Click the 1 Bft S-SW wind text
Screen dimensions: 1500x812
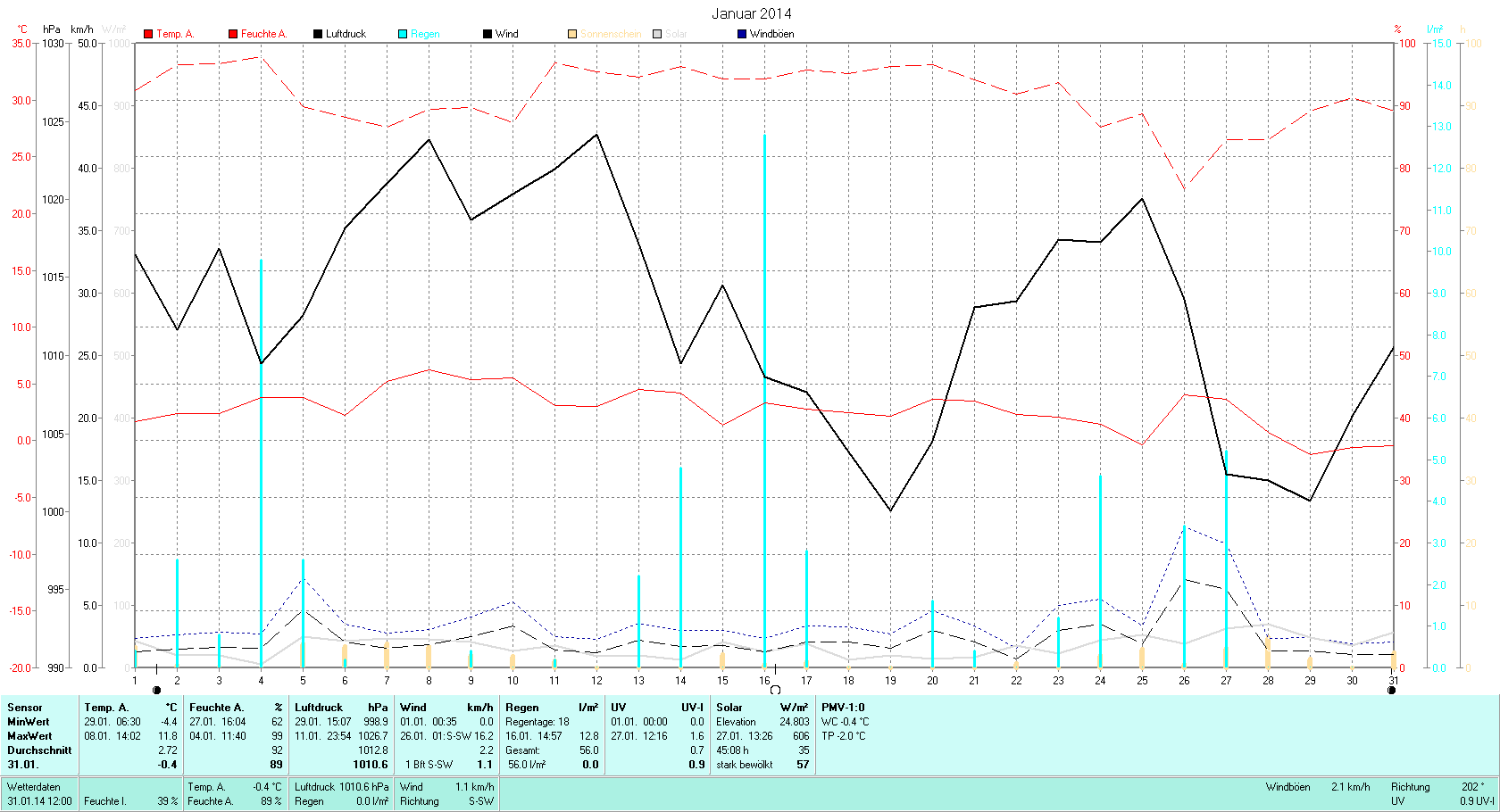429,765
